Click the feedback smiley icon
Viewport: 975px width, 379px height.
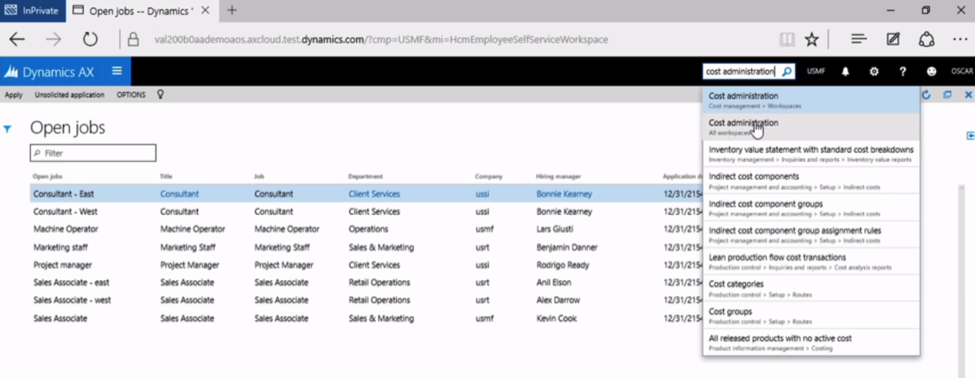(931, 71)
